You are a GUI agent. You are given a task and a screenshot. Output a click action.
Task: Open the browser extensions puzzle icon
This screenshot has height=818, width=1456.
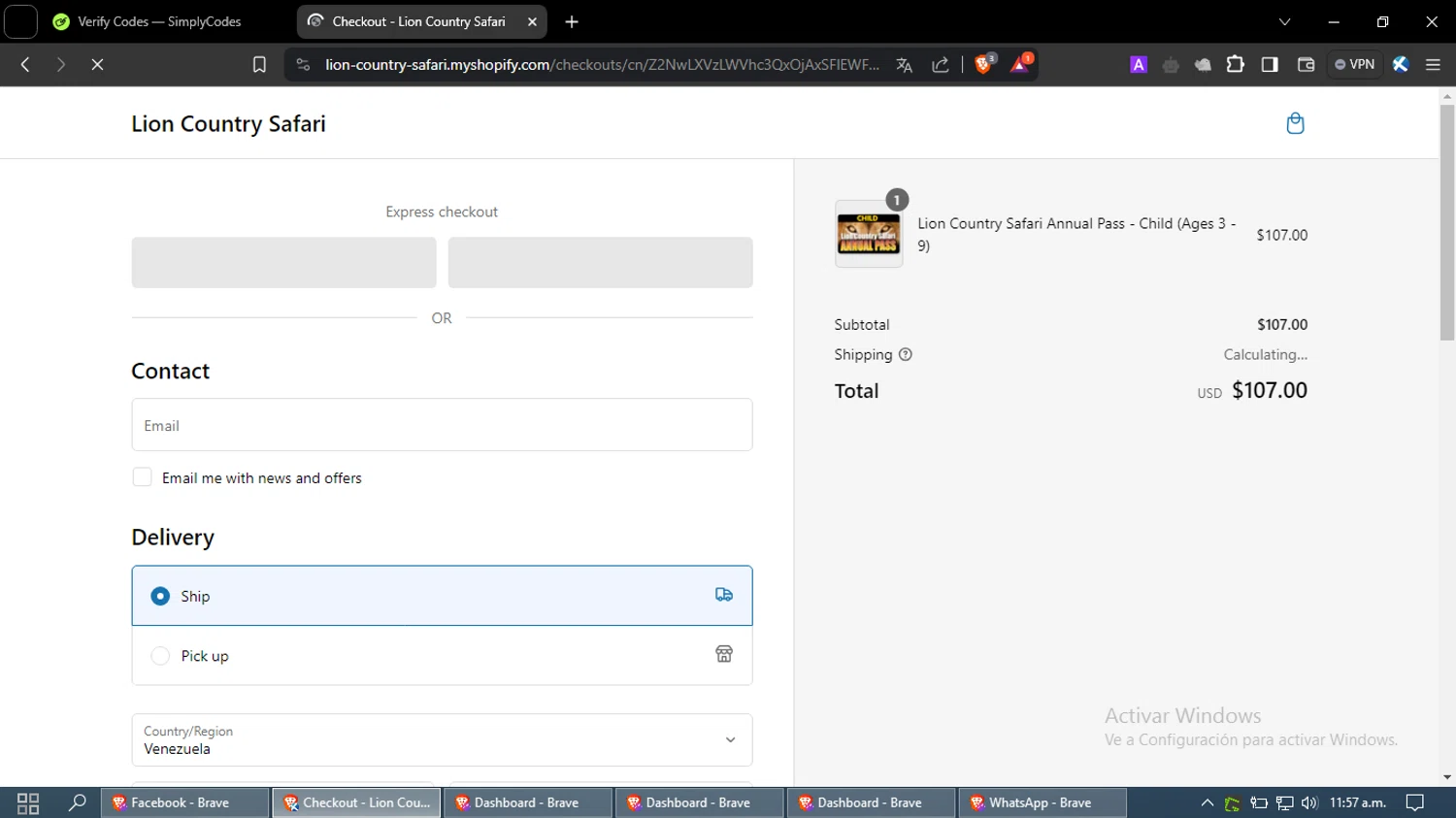[1235, 65]
